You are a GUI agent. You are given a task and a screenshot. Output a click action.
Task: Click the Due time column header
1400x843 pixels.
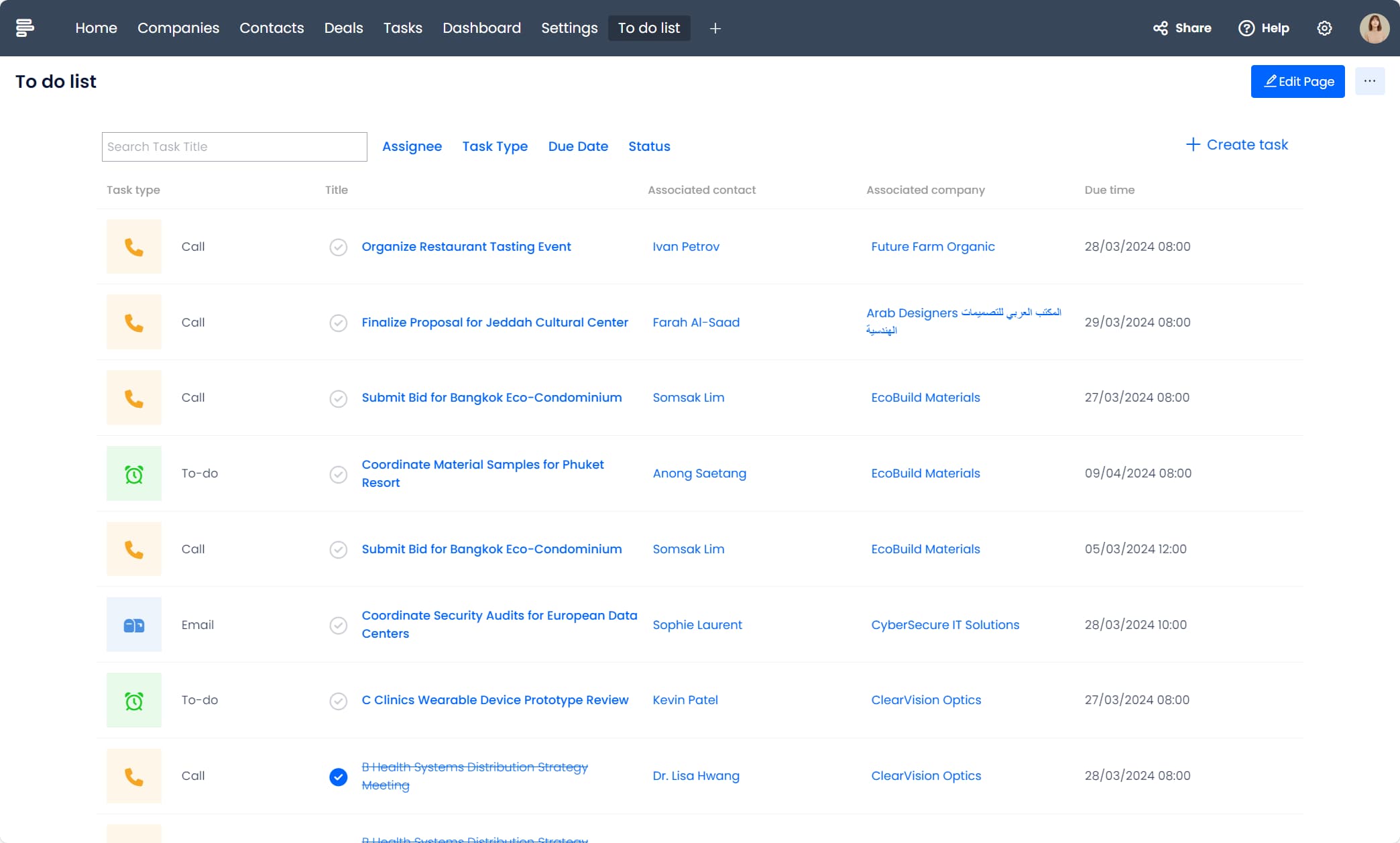[1110, 190]
